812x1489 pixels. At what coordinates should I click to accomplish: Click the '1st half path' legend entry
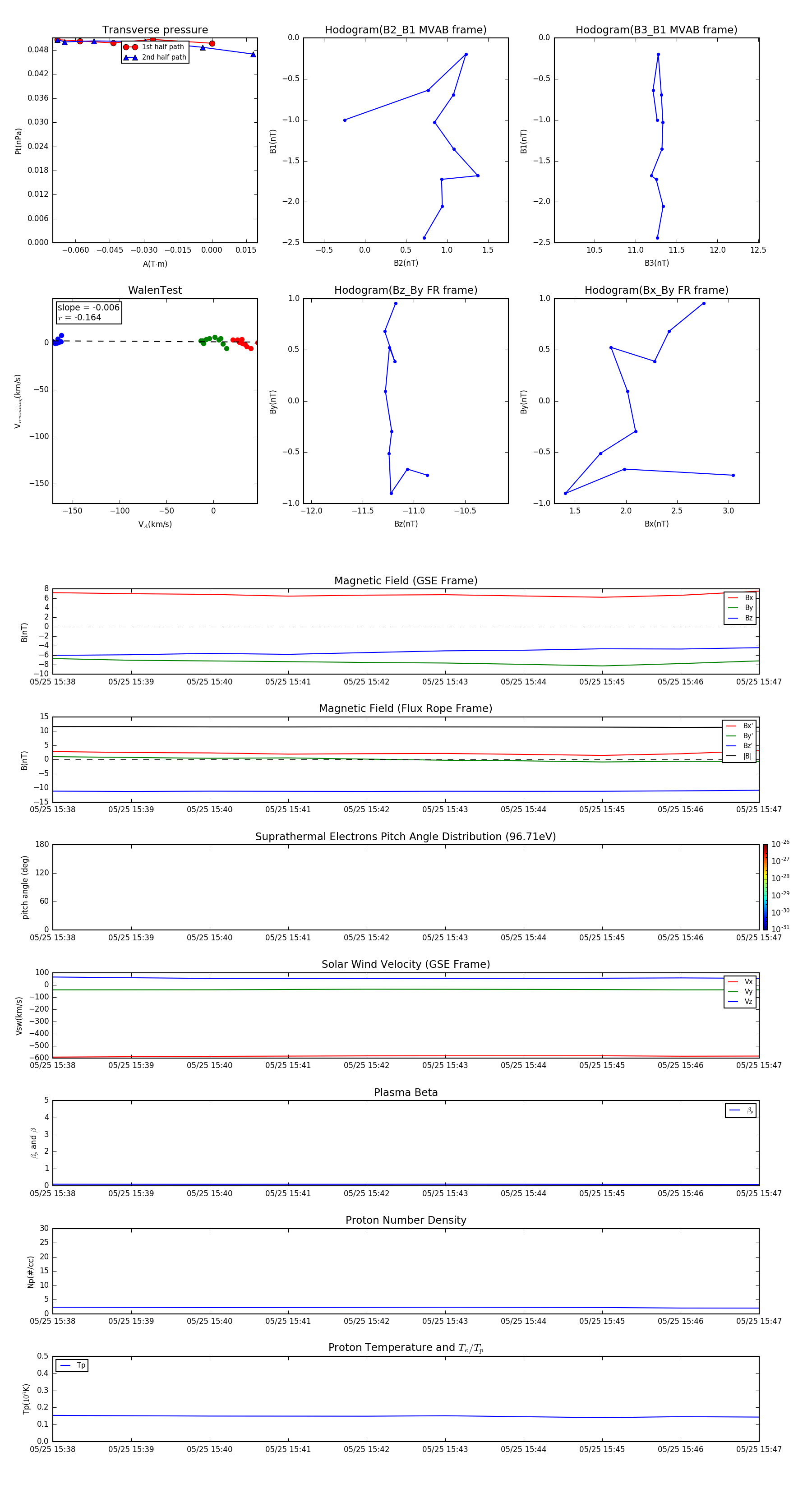coord(154,47)
